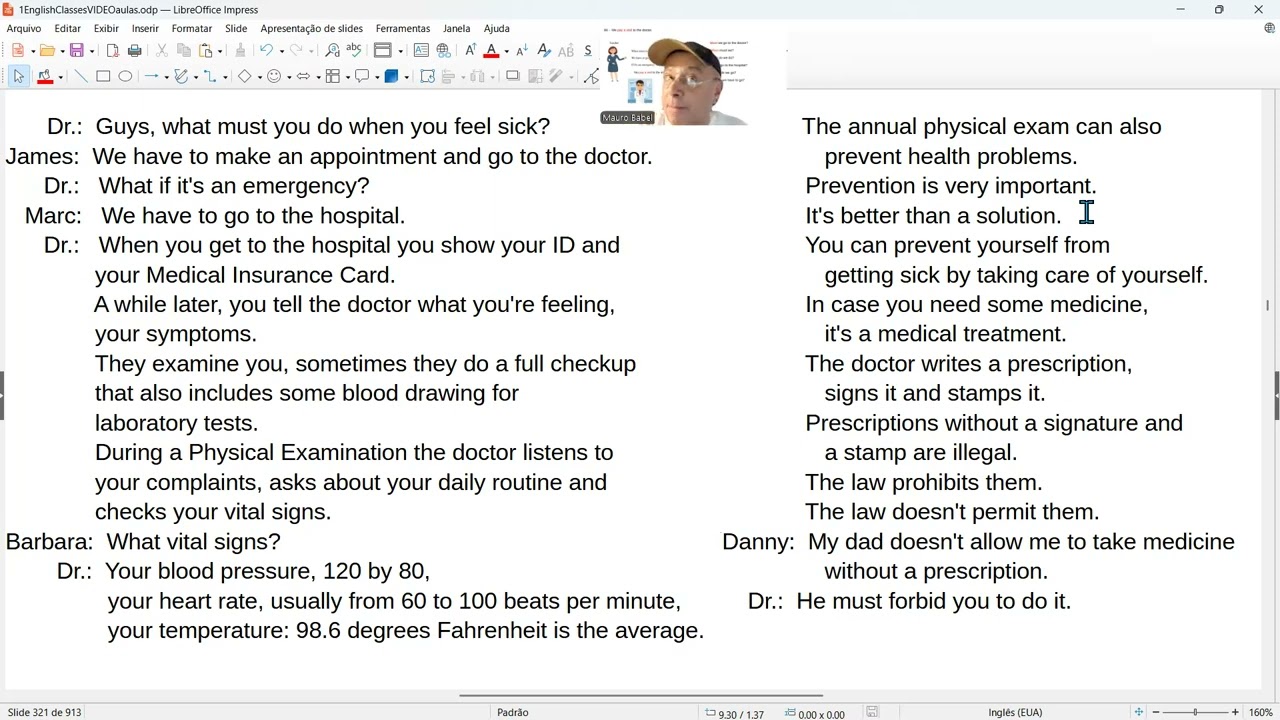Expand the Undo history dropdown arrow

[x=280, y=51]
